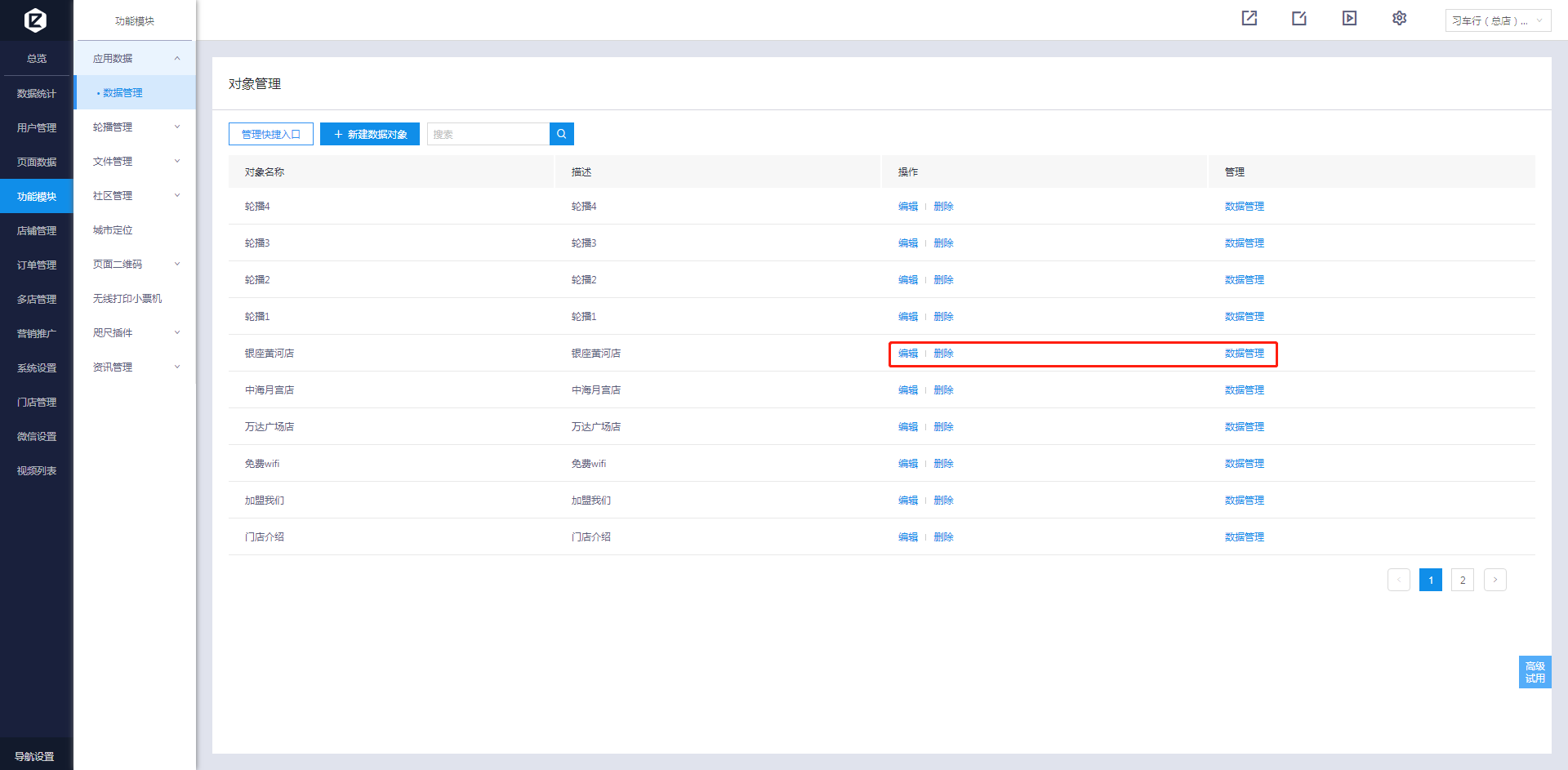Viewport: 1568px width, 770px height.
Task: Open the 习车行（总店）store dropdown
Action: click(1497, 20)
